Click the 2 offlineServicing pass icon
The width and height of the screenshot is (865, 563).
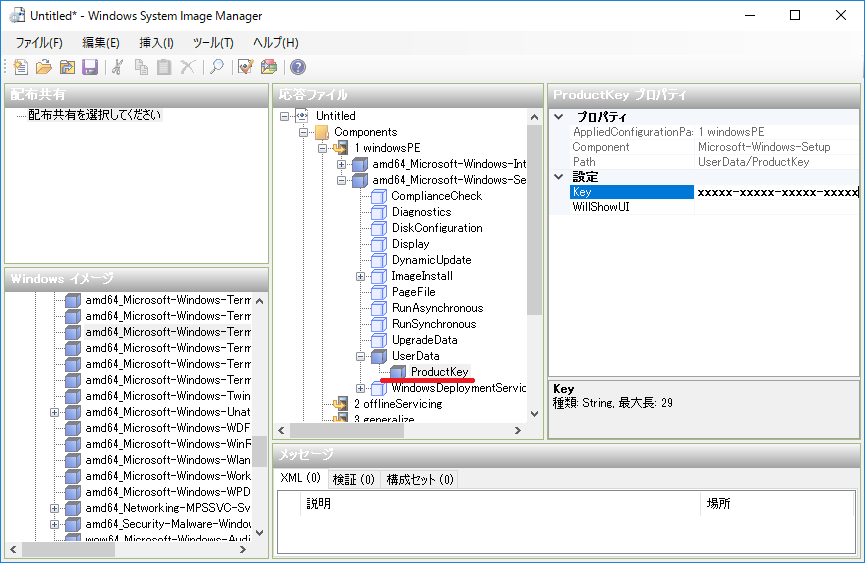(x=340, y=404)
